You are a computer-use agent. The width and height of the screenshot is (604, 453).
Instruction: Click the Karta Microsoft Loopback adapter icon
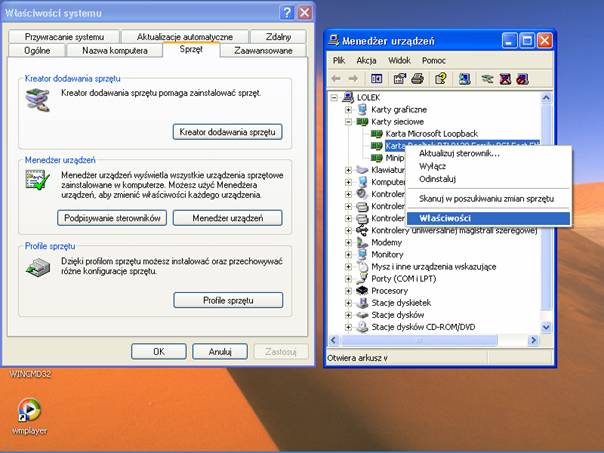coord(376,134)
